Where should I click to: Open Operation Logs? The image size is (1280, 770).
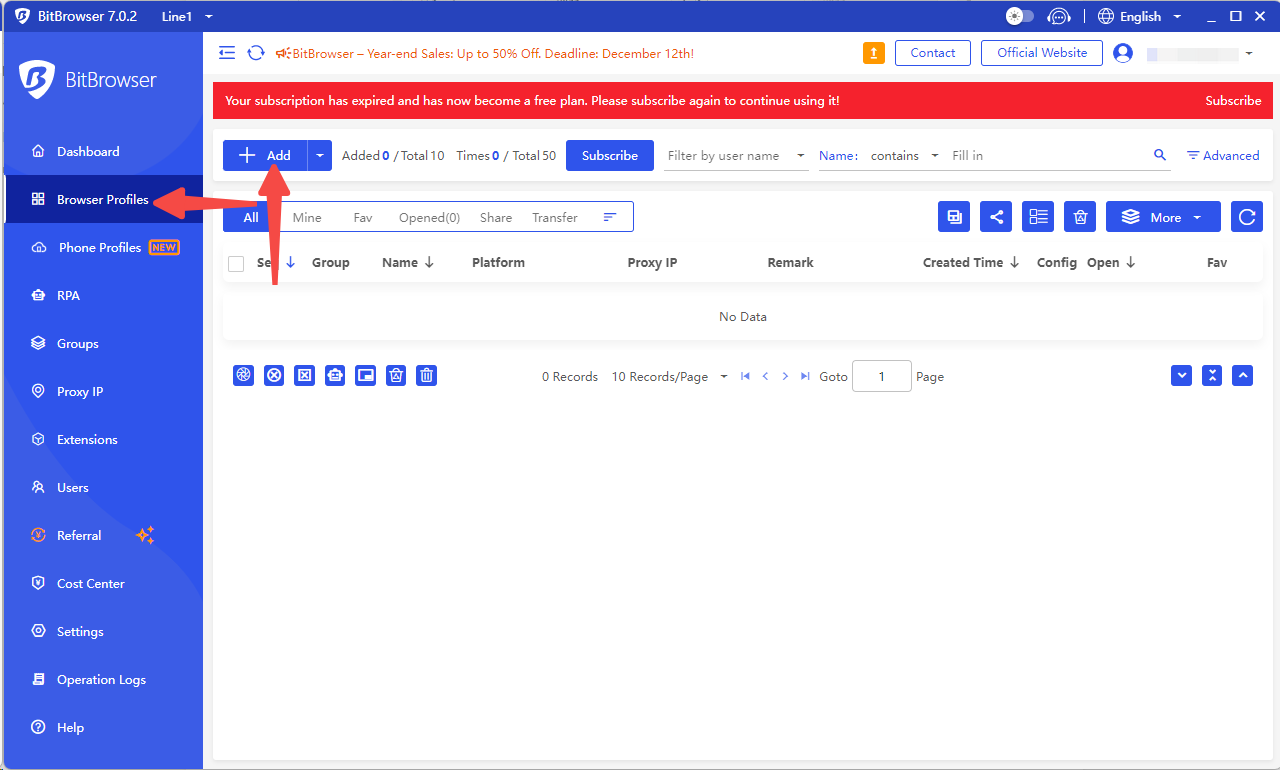click(103, 679)
